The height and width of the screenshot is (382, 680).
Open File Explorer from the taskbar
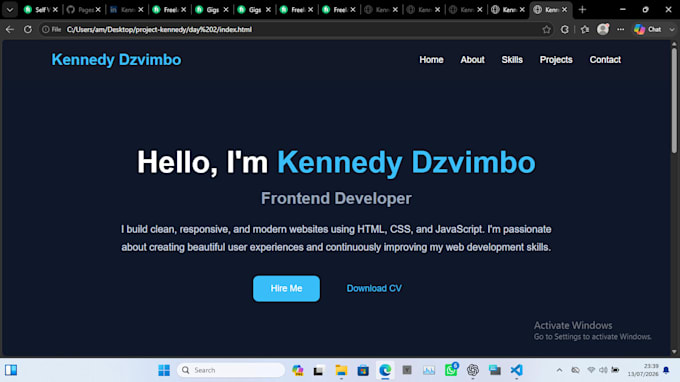point(341,370)
